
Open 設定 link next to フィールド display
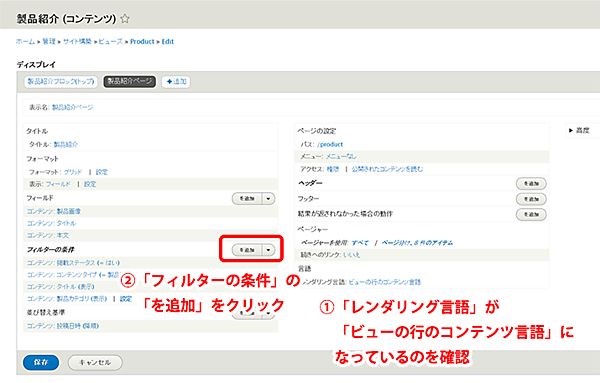[x=90, y=184]
